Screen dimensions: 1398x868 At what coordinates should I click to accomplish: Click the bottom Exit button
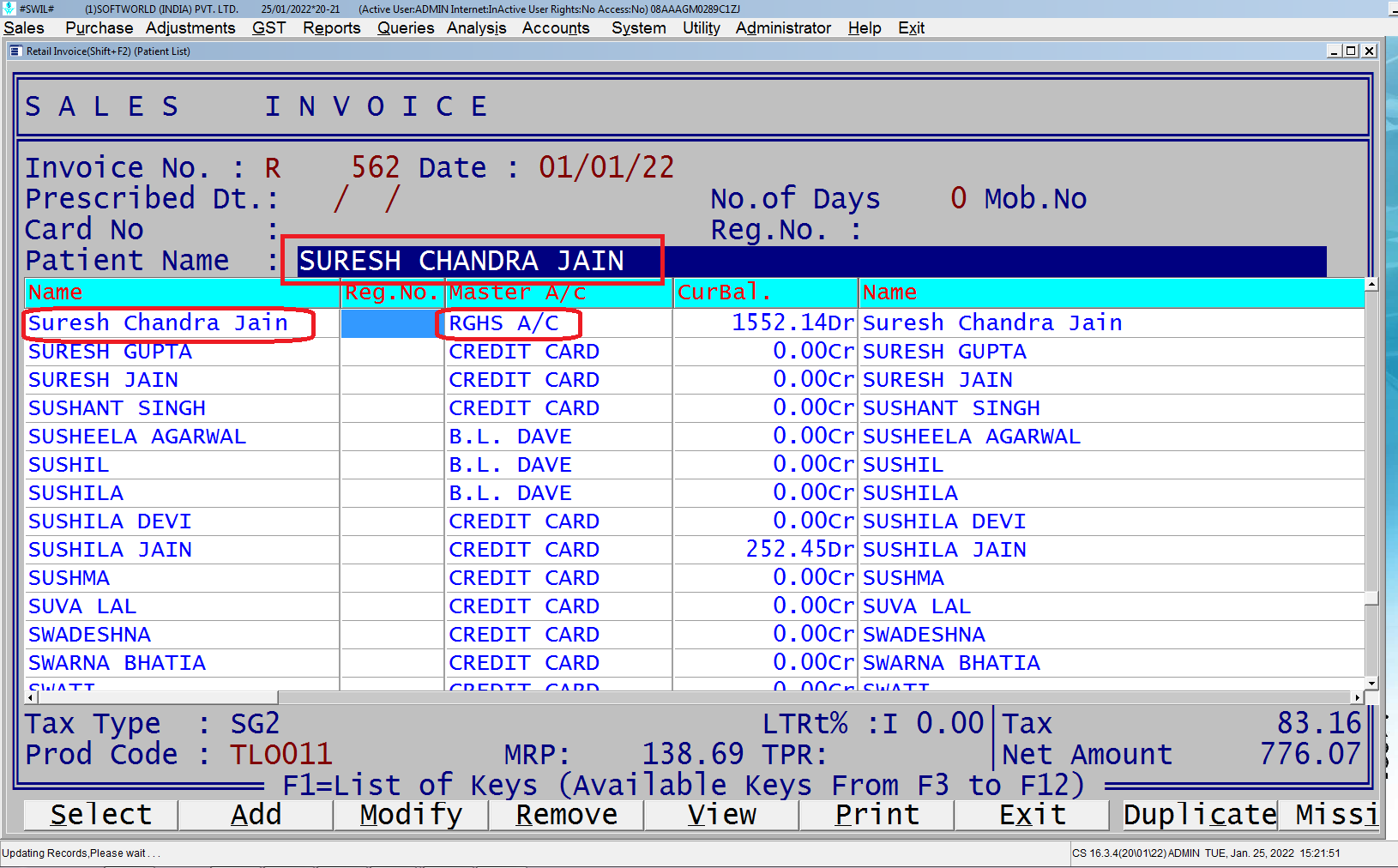[1033, 815]
